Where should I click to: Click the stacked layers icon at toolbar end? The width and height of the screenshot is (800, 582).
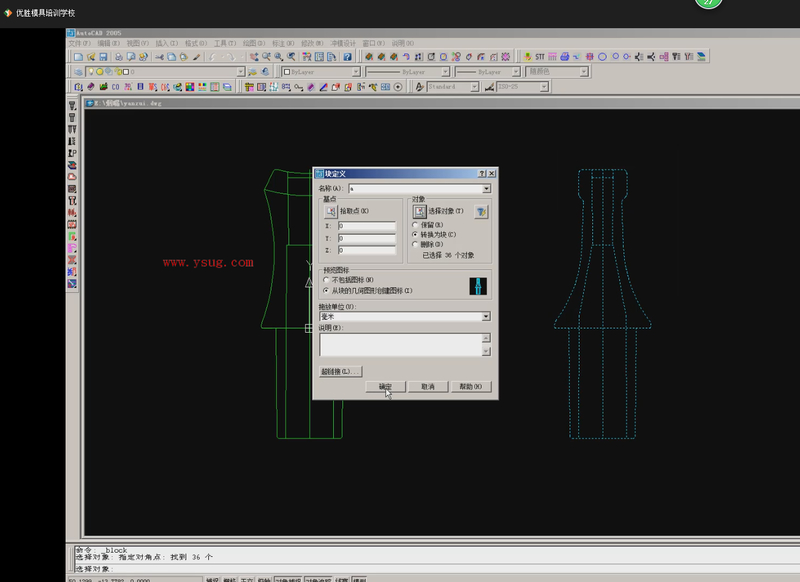point(701,57)
